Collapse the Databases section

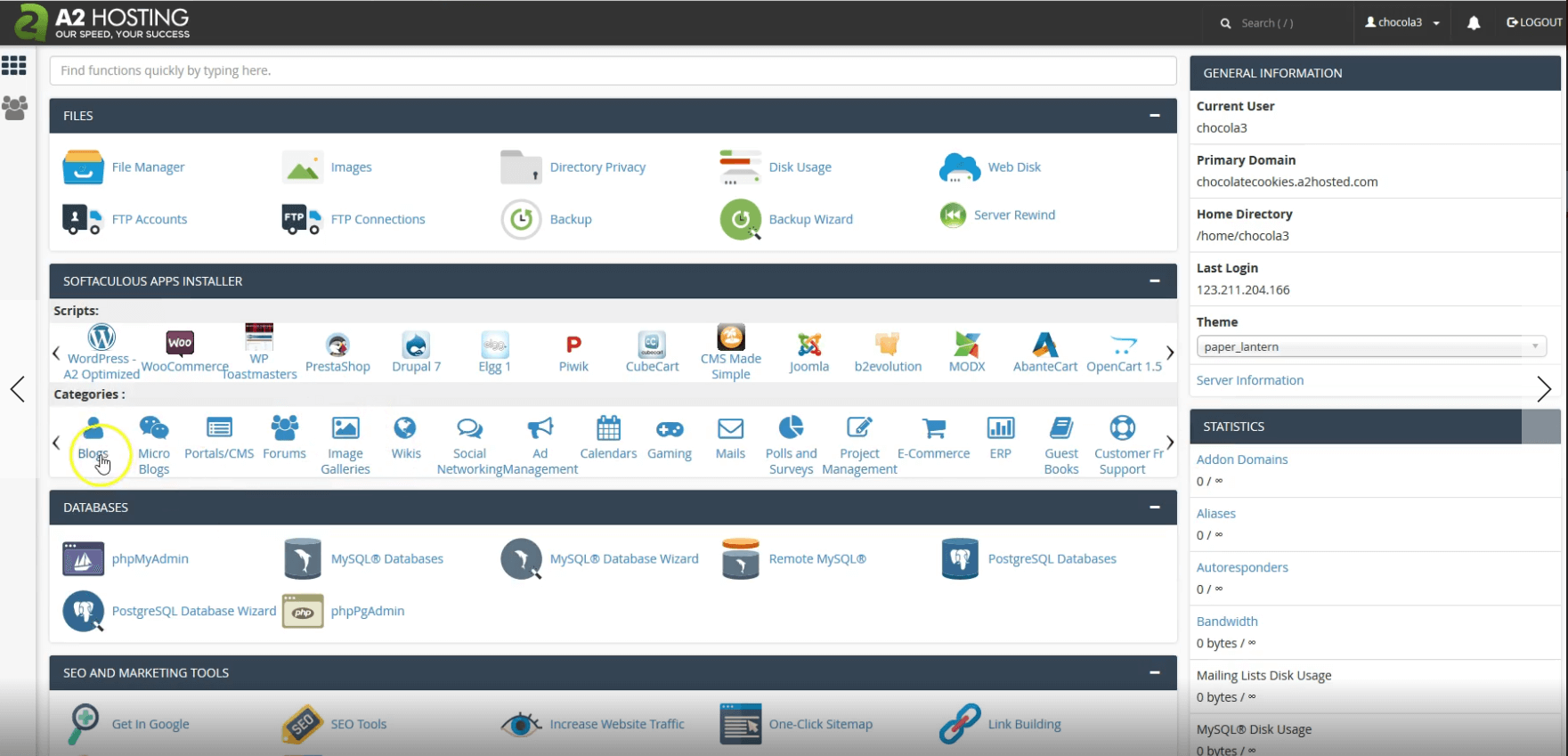(x=1154, y=508)
